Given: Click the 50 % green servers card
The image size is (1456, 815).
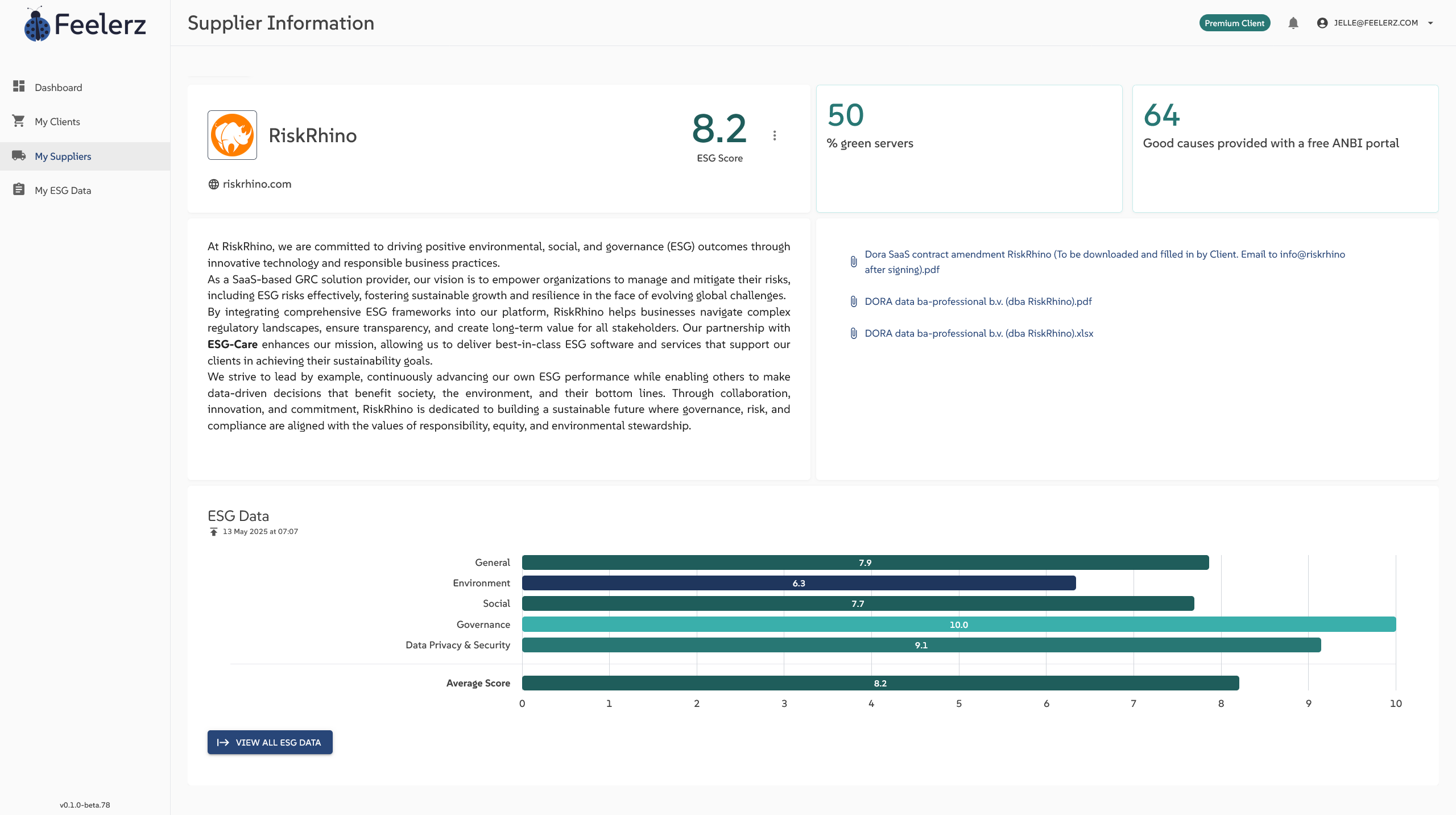Looking at the screenshot, I should pos(969,148).
